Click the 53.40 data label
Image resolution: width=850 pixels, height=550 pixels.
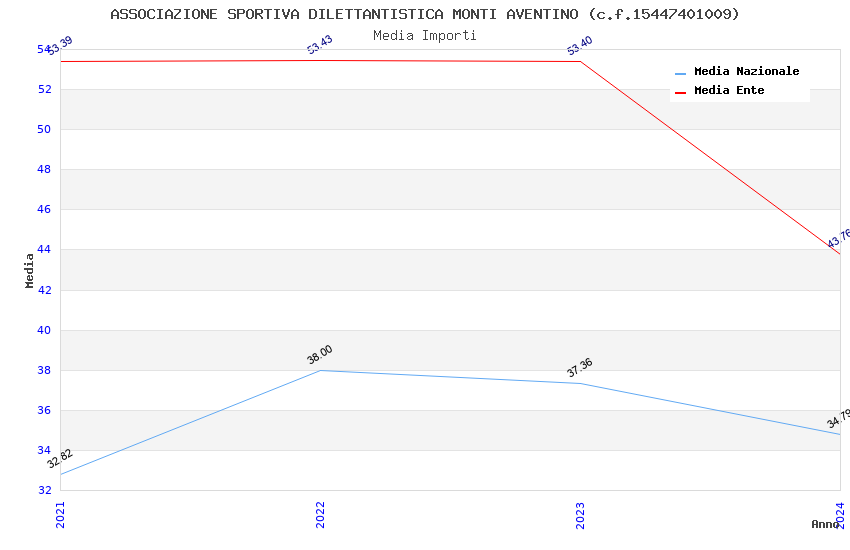click(x=580, y=45)
